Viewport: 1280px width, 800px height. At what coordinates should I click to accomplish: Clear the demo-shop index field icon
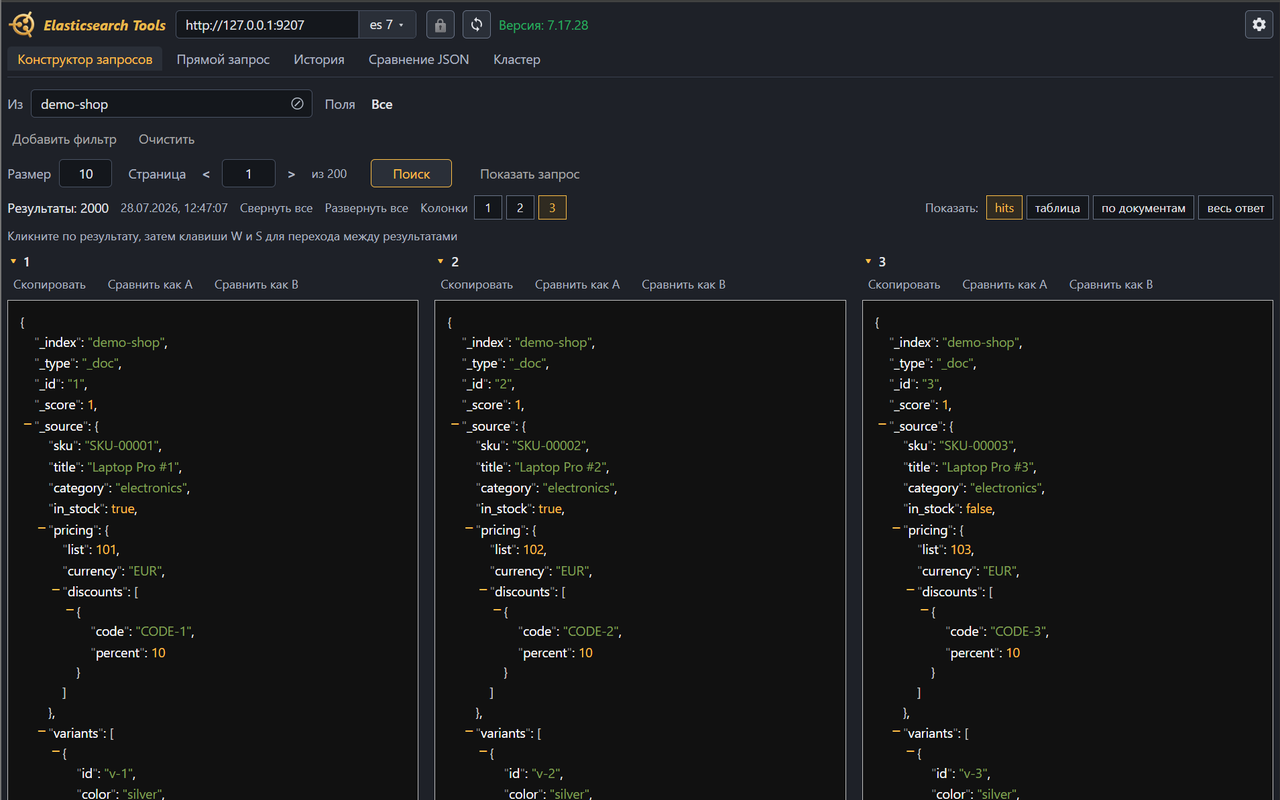297,104
